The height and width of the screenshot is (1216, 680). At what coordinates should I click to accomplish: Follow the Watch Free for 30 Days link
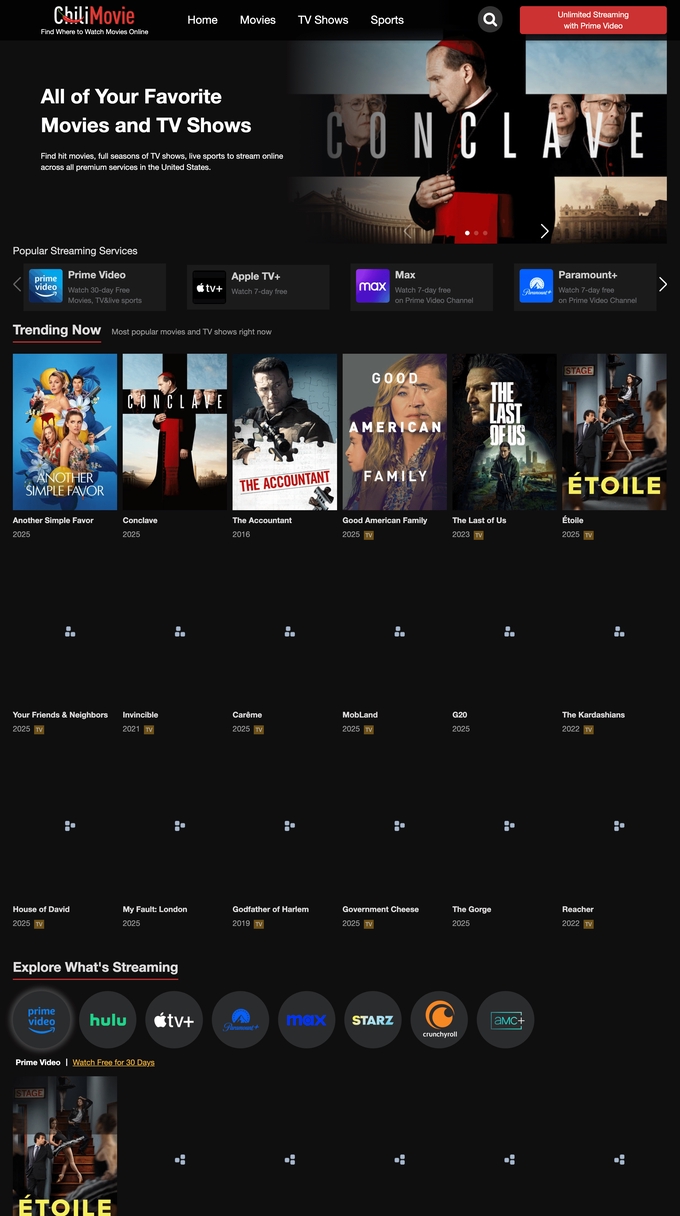(x=113, y=1062)
